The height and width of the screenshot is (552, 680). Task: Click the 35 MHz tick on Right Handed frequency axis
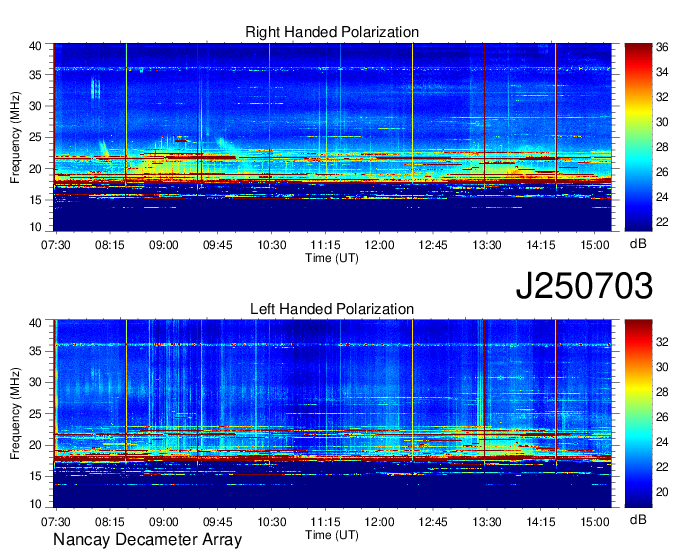tap(35, 75)
